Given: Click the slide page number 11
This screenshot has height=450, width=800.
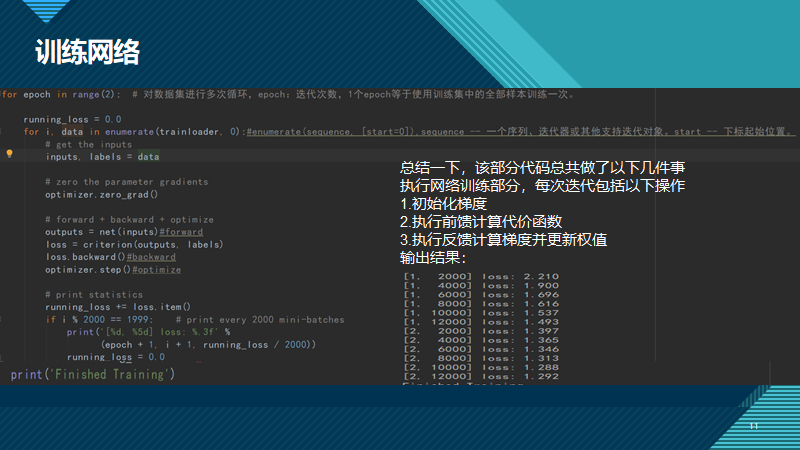Looking at the screenshot, I should point(754,426).
